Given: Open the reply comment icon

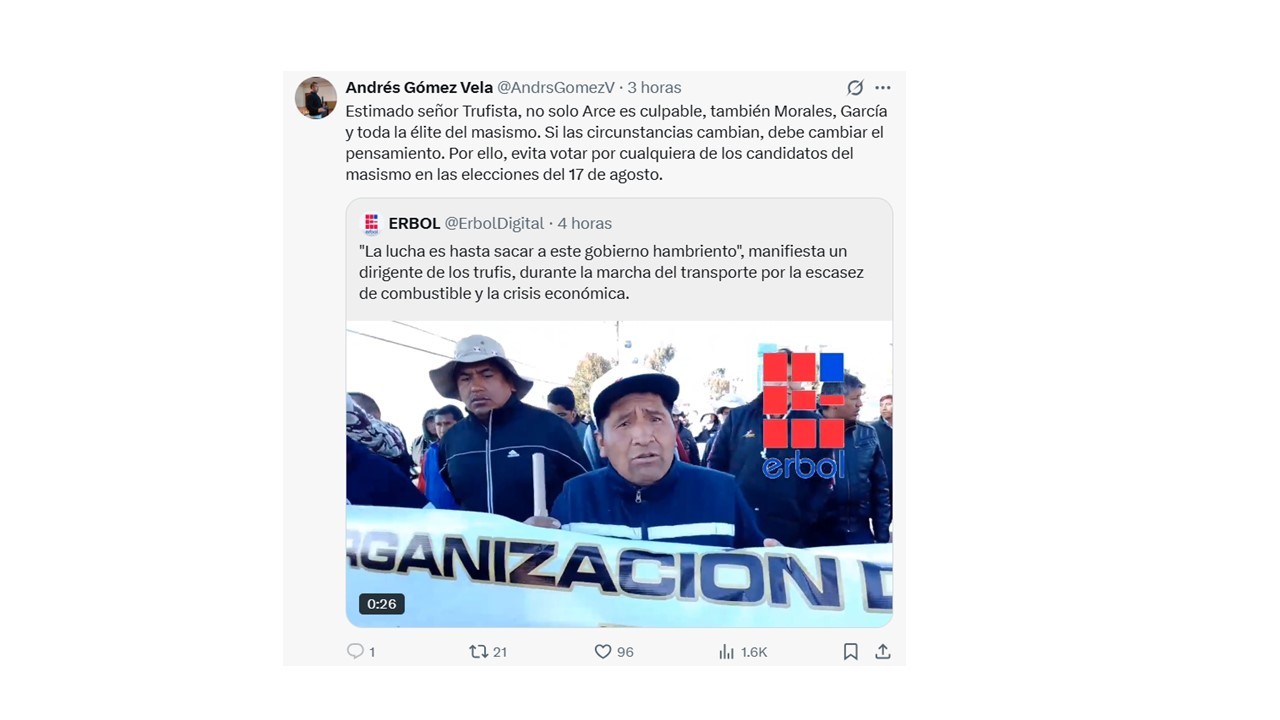Looking at the screenshot, I should [x=355, y=651].
